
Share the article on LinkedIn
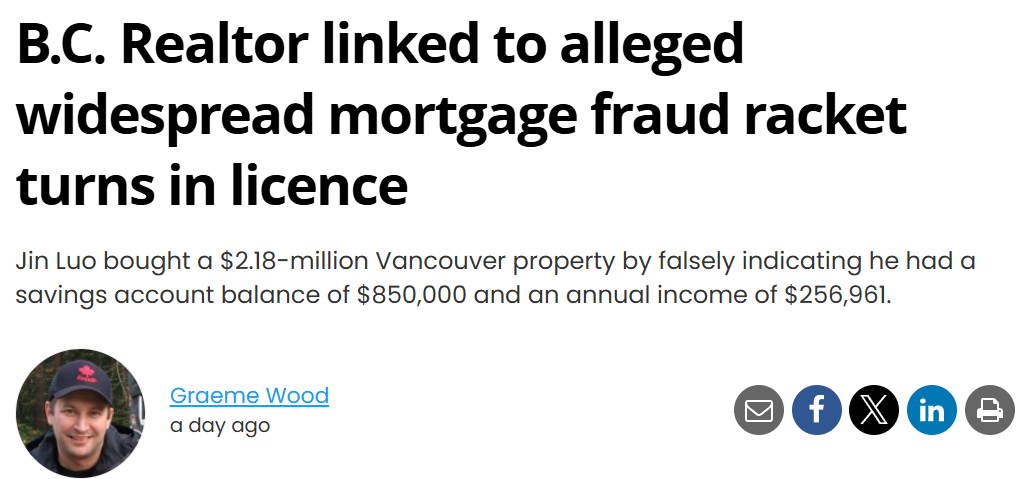coord(932,410)
